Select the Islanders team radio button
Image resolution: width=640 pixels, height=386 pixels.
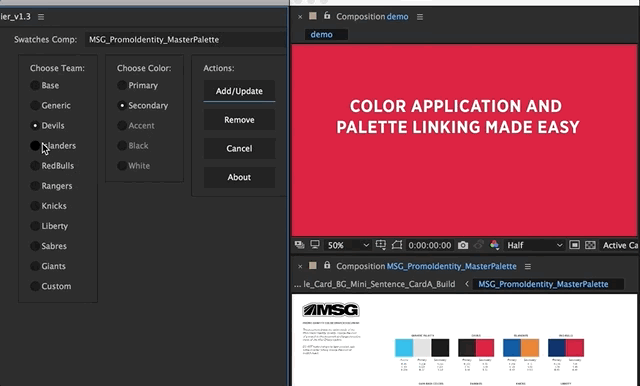coord(35,145)
